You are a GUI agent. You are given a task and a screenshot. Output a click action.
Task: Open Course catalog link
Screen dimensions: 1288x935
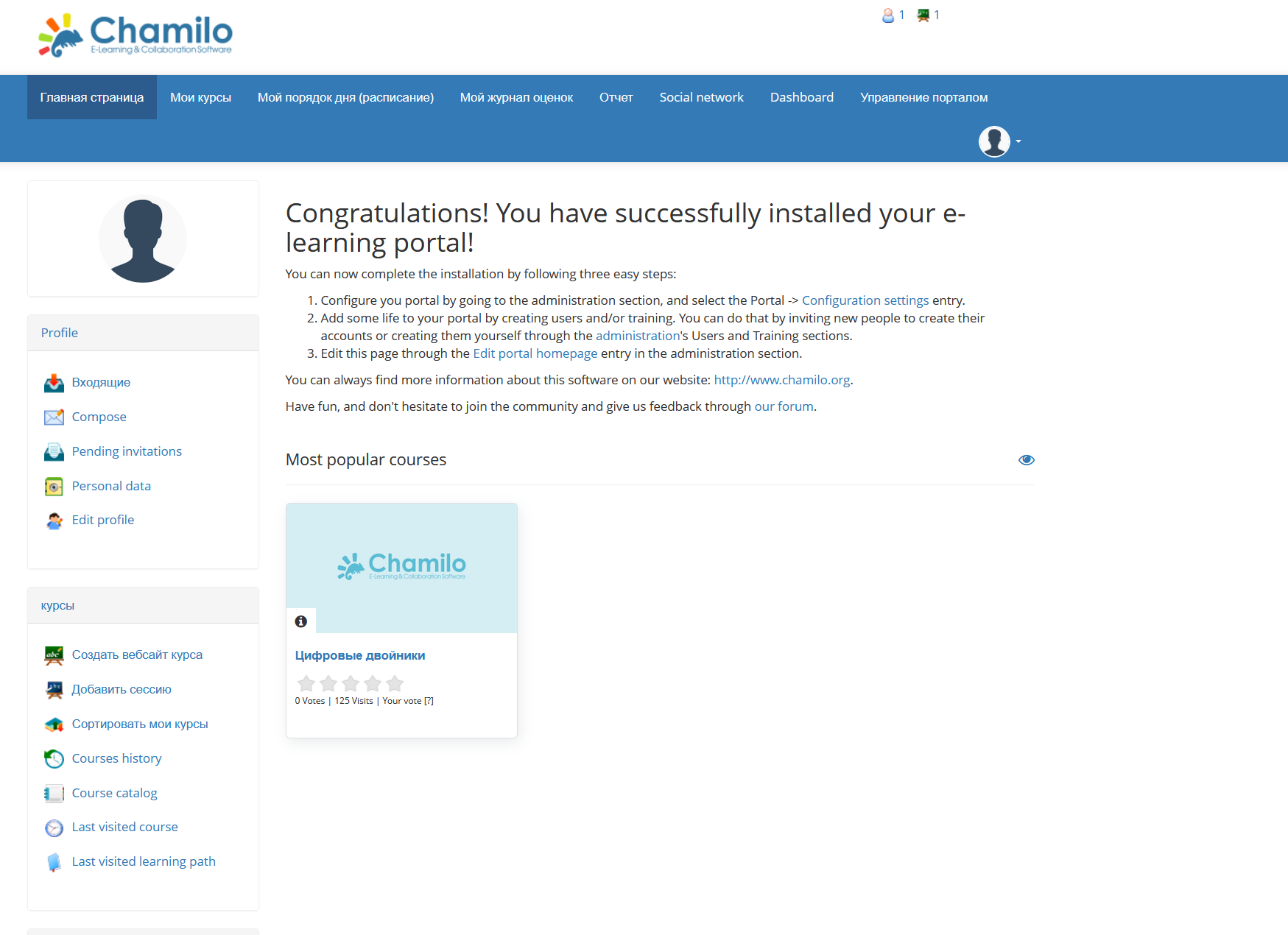114,793
